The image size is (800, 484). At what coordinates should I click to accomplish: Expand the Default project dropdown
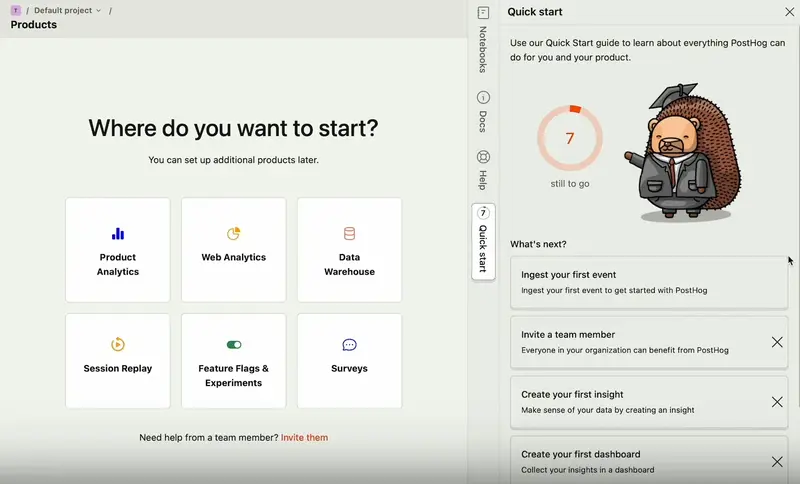[x=68, y=10]
